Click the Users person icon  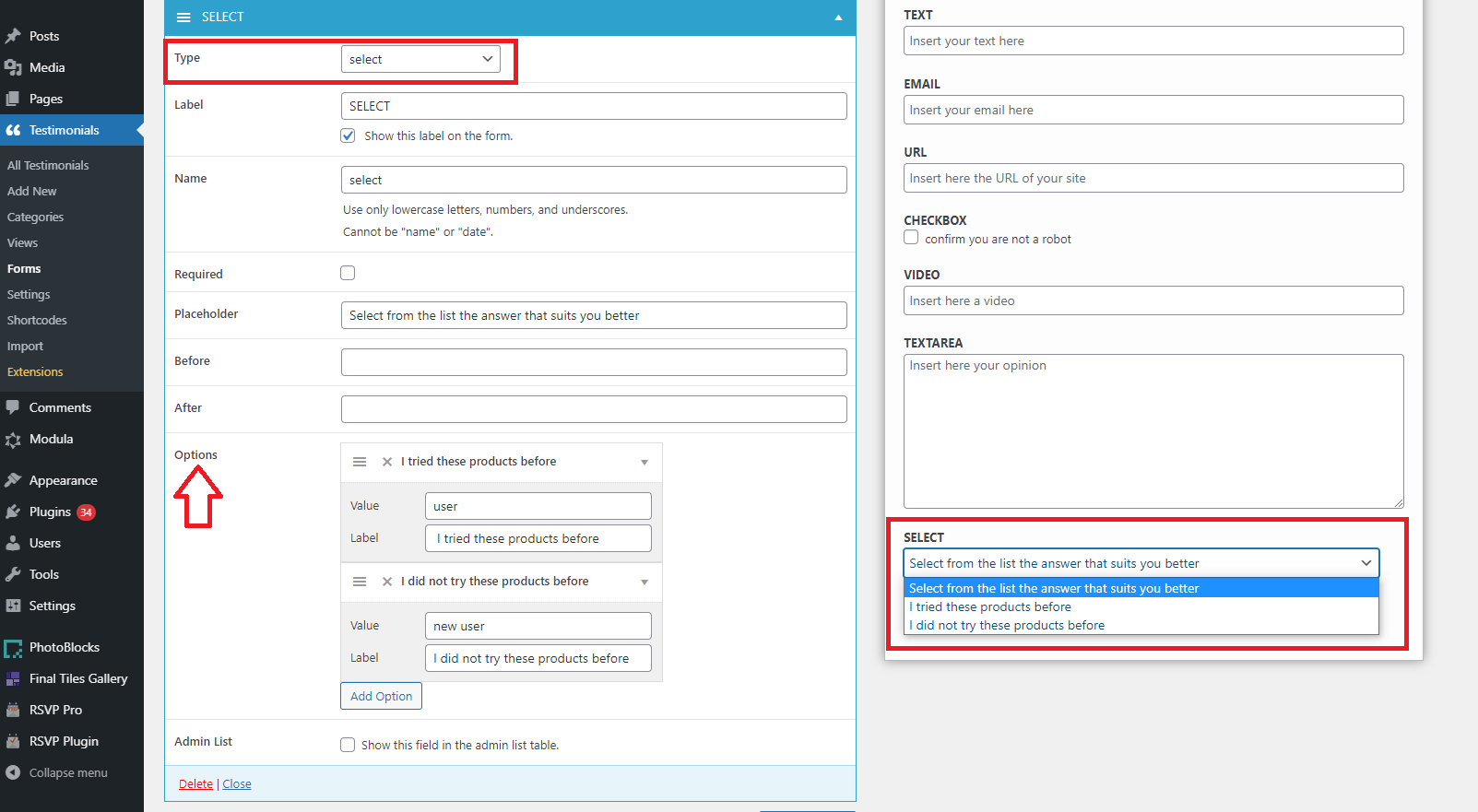(13, 543)
